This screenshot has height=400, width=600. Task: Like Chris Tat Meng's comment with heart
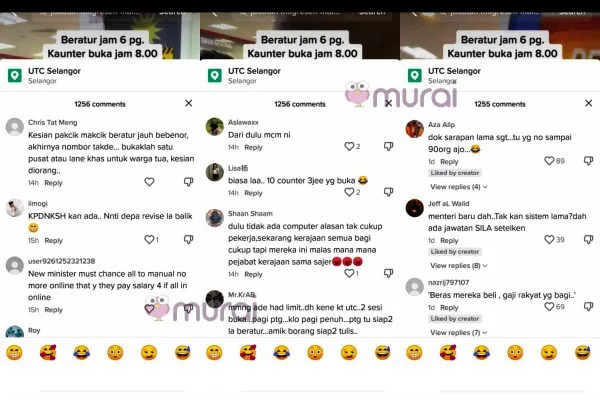149,182
